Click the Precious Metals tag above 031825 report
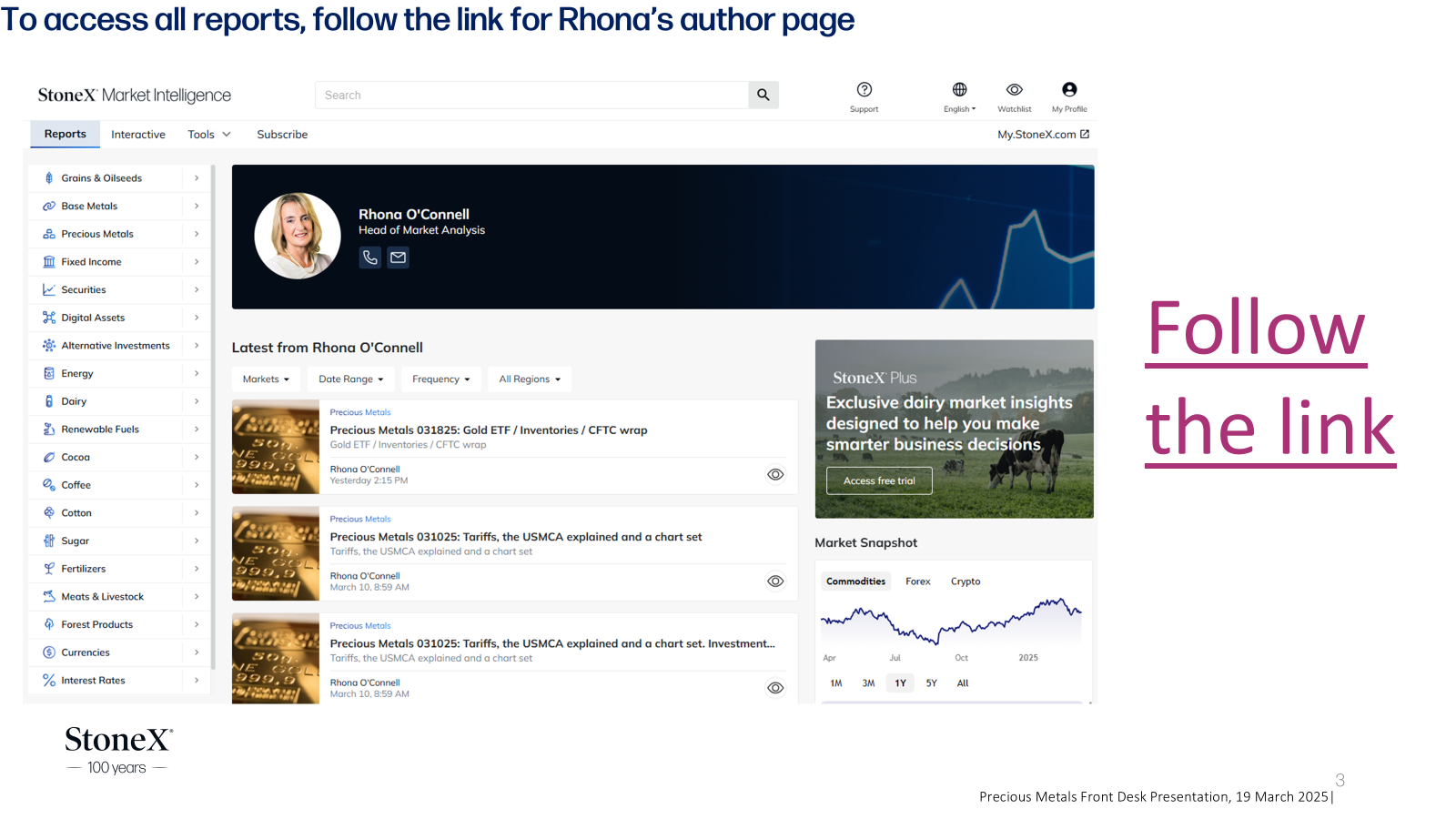Screen dimensions: 1456x819 click(x=360, y=412)
